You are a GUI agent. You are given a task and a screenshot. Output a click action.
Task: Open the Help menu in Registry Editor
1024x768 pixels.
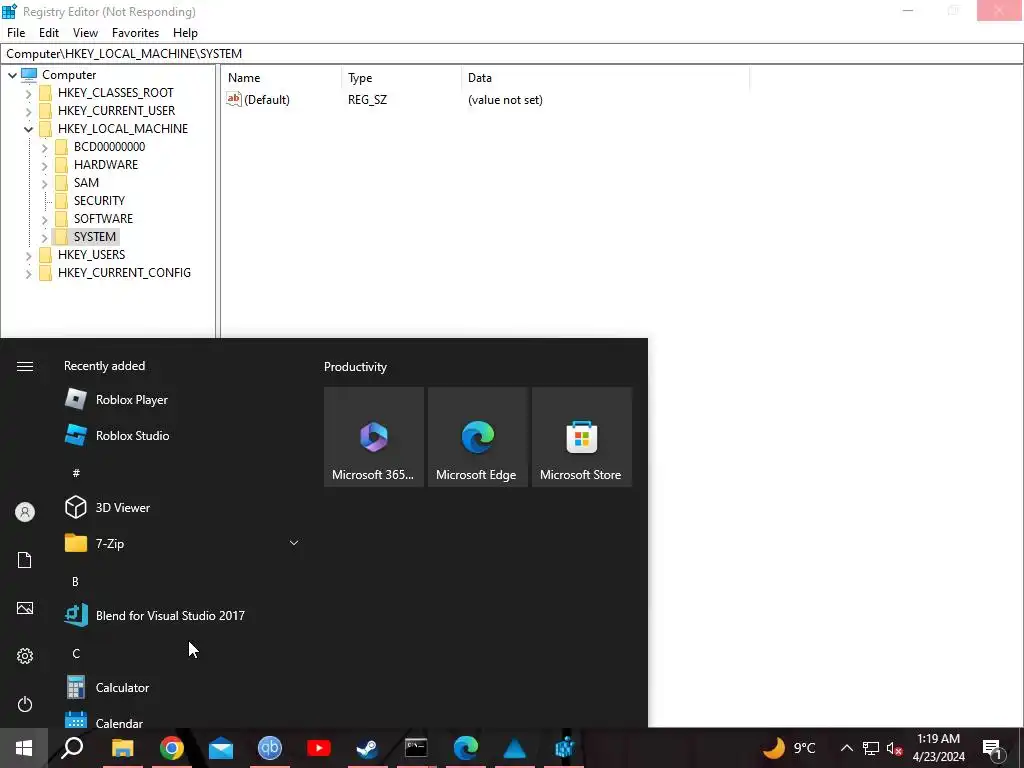pyautogui.click(x=185, y=33)
